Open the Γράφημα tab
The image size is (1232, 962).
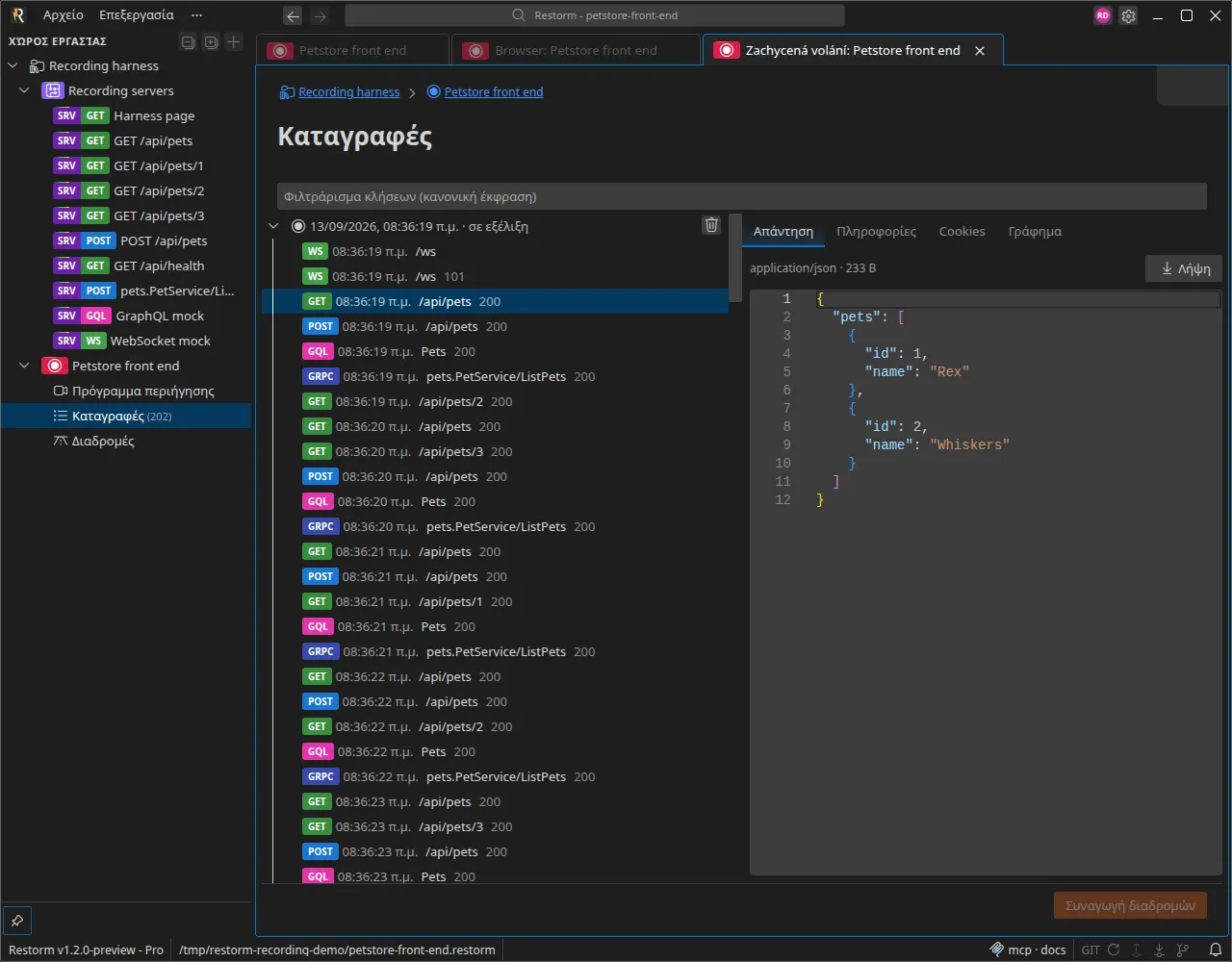(1035, 232)
